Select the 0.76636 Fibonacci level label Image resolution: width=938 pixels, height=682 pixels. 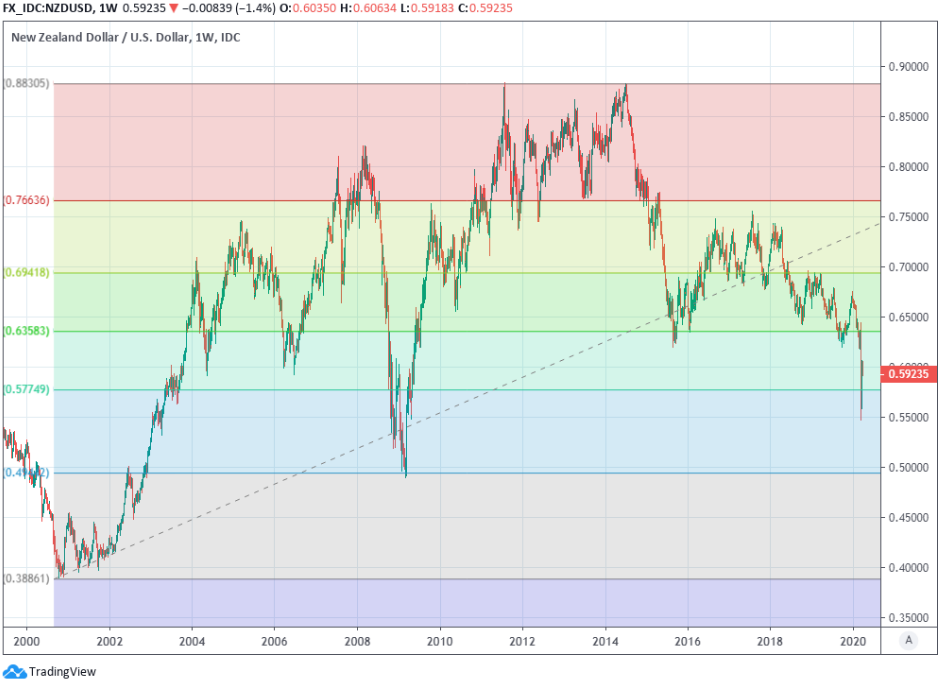pos(27,200)
